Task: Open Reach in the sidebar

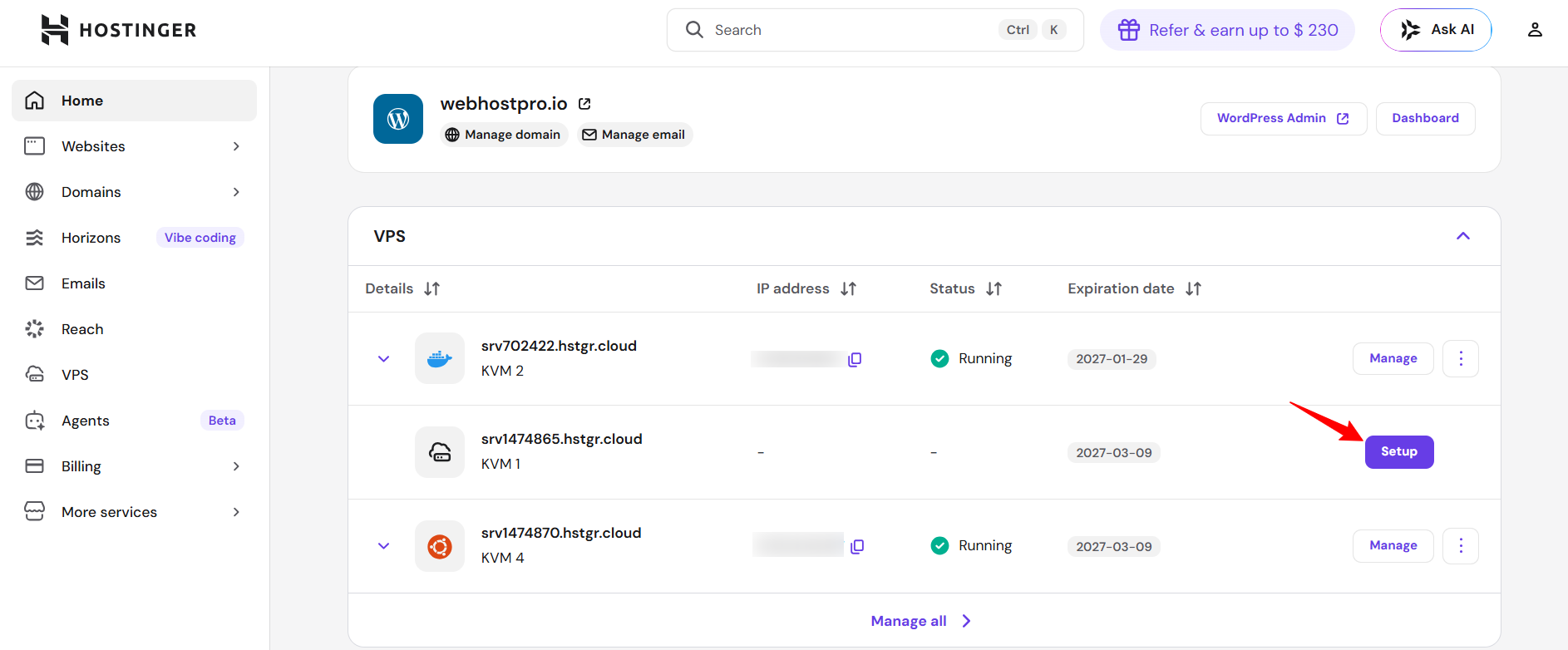Action: click(x=134, y=329)
